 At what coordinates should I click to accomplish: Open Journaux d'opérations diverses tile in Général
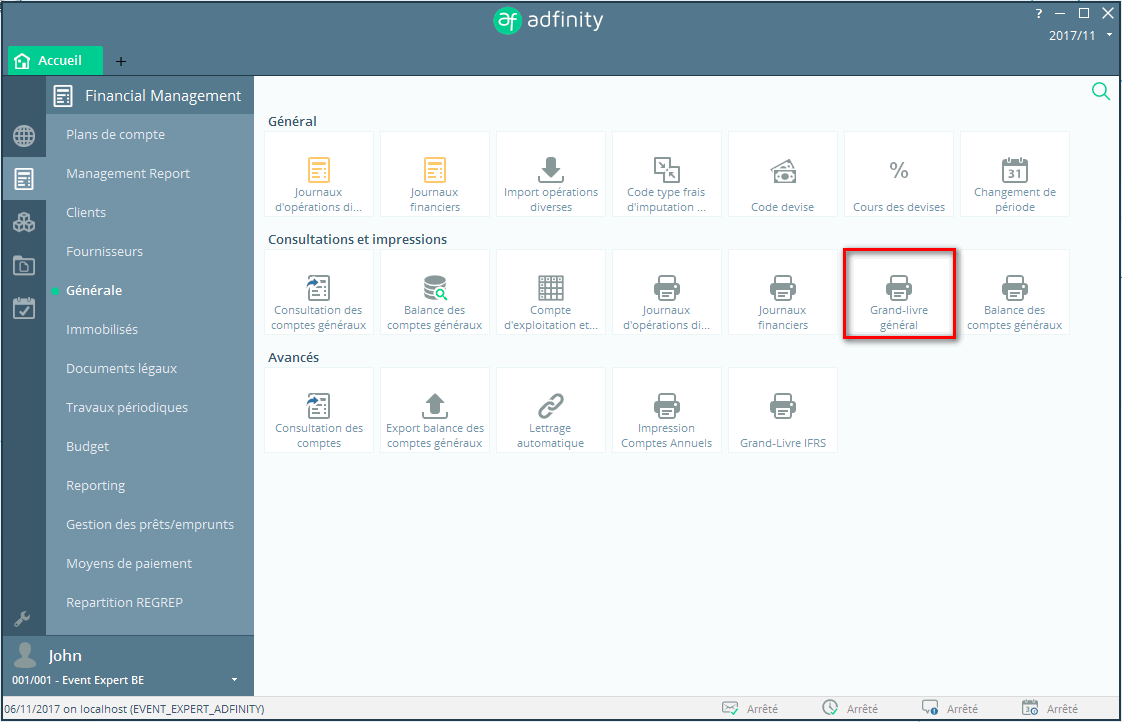[x=318, y=174]
